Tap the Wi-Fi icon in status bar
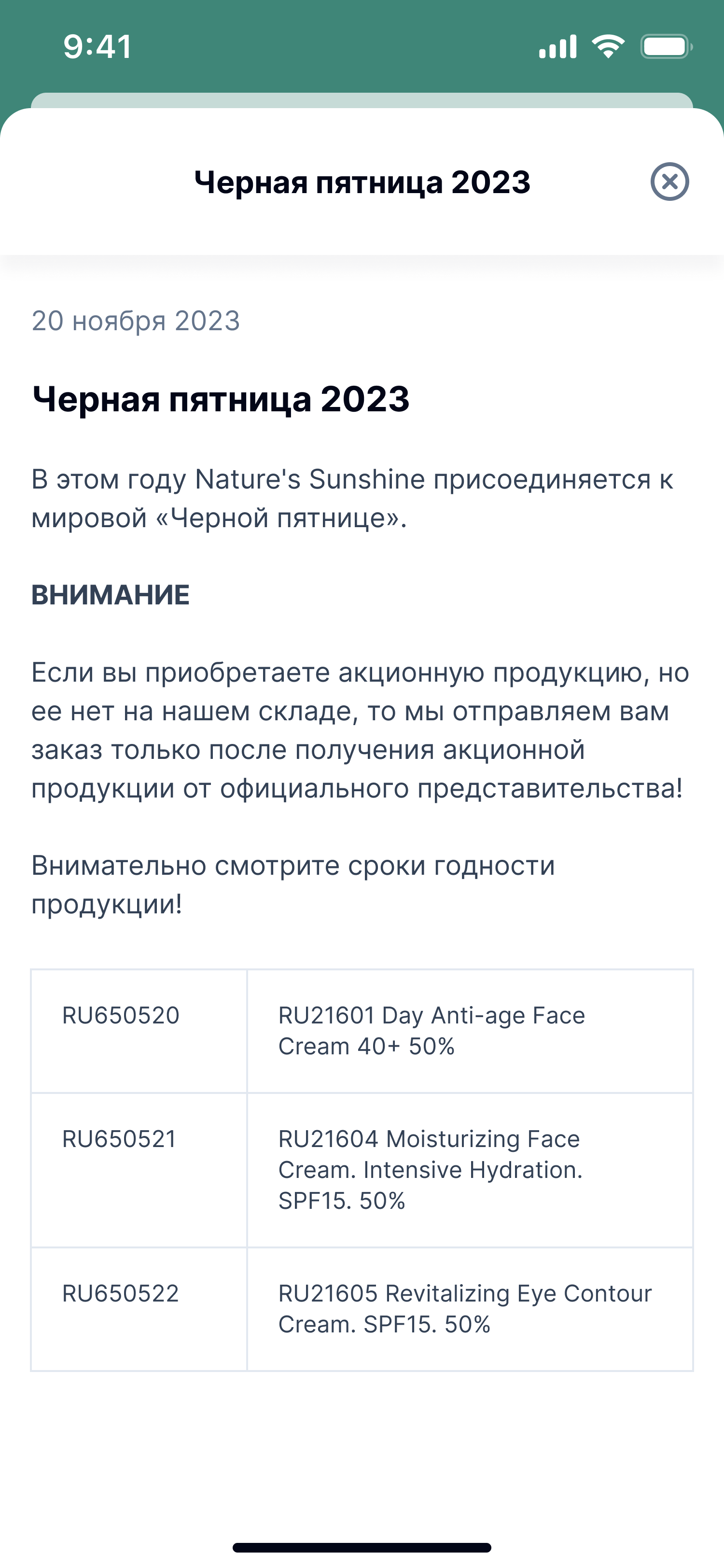Viewport: 724px width, 1568px height. coord(609,47)
